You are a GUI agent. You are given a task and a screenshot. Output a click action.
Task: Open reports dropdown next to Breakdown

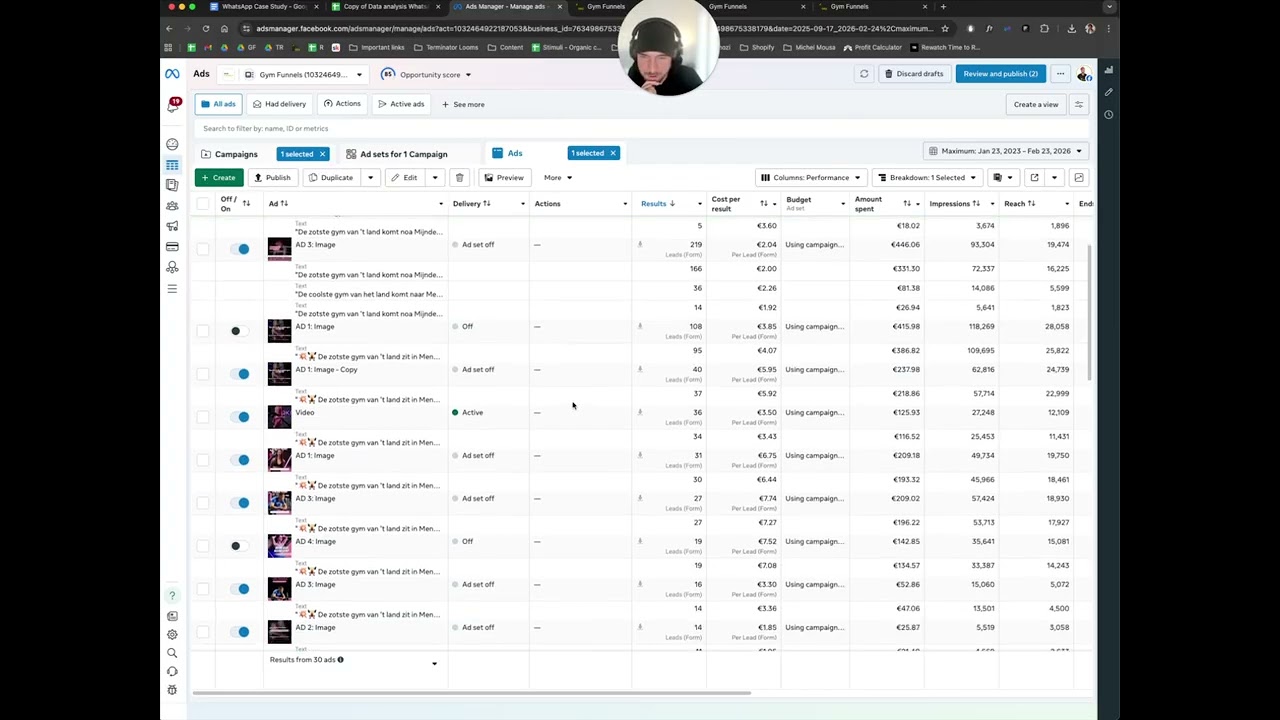click(1002, 178)
